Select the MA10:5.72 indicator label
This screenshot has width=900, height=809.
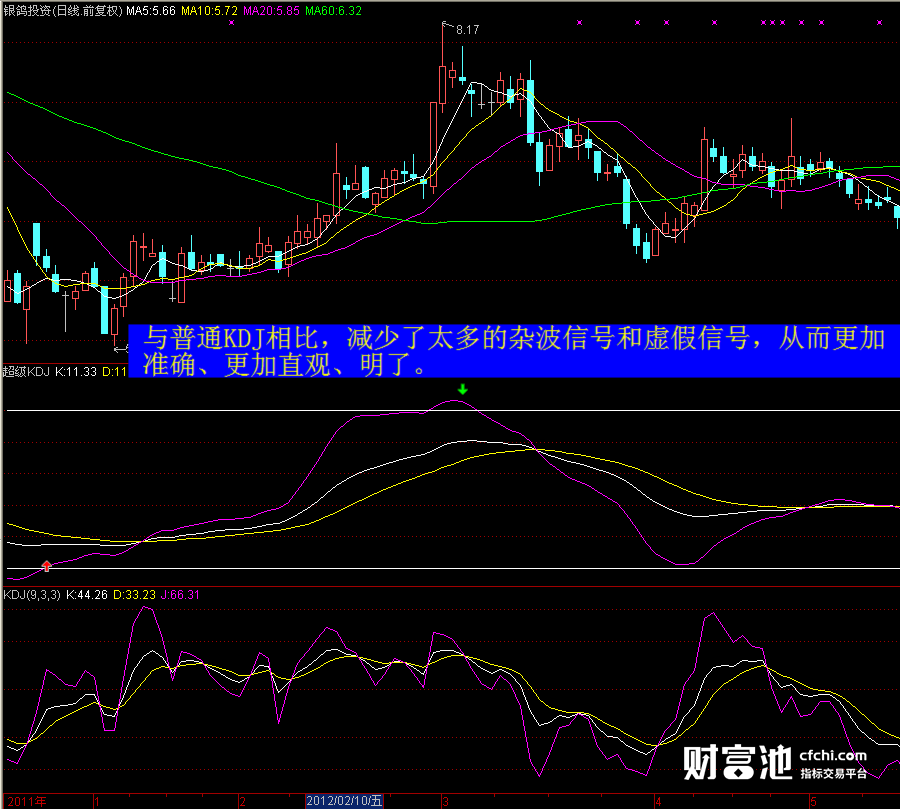click(x=209, y=10)
